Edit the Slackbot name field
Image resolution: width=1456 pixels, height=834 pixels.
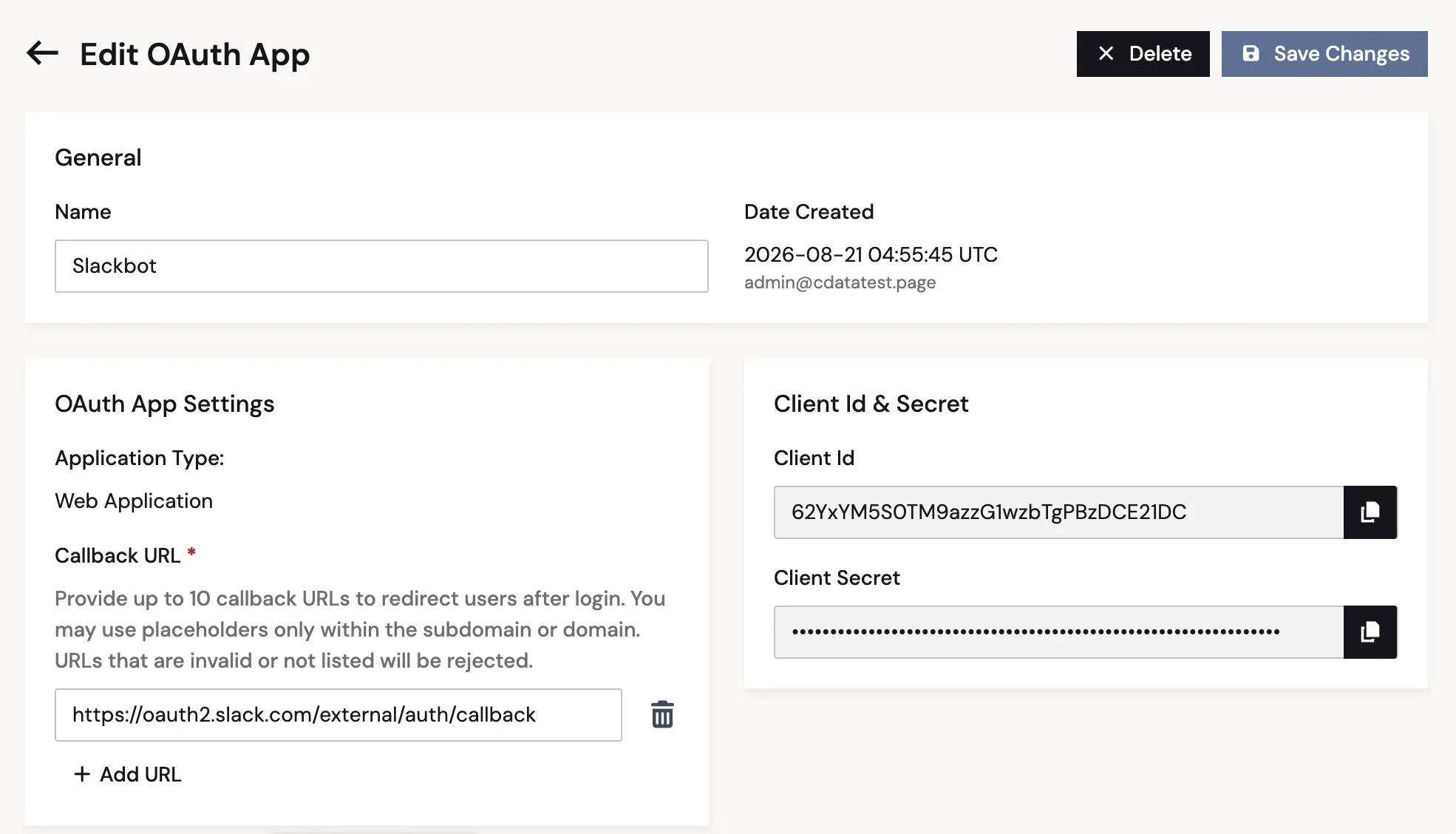coord(381,266)
